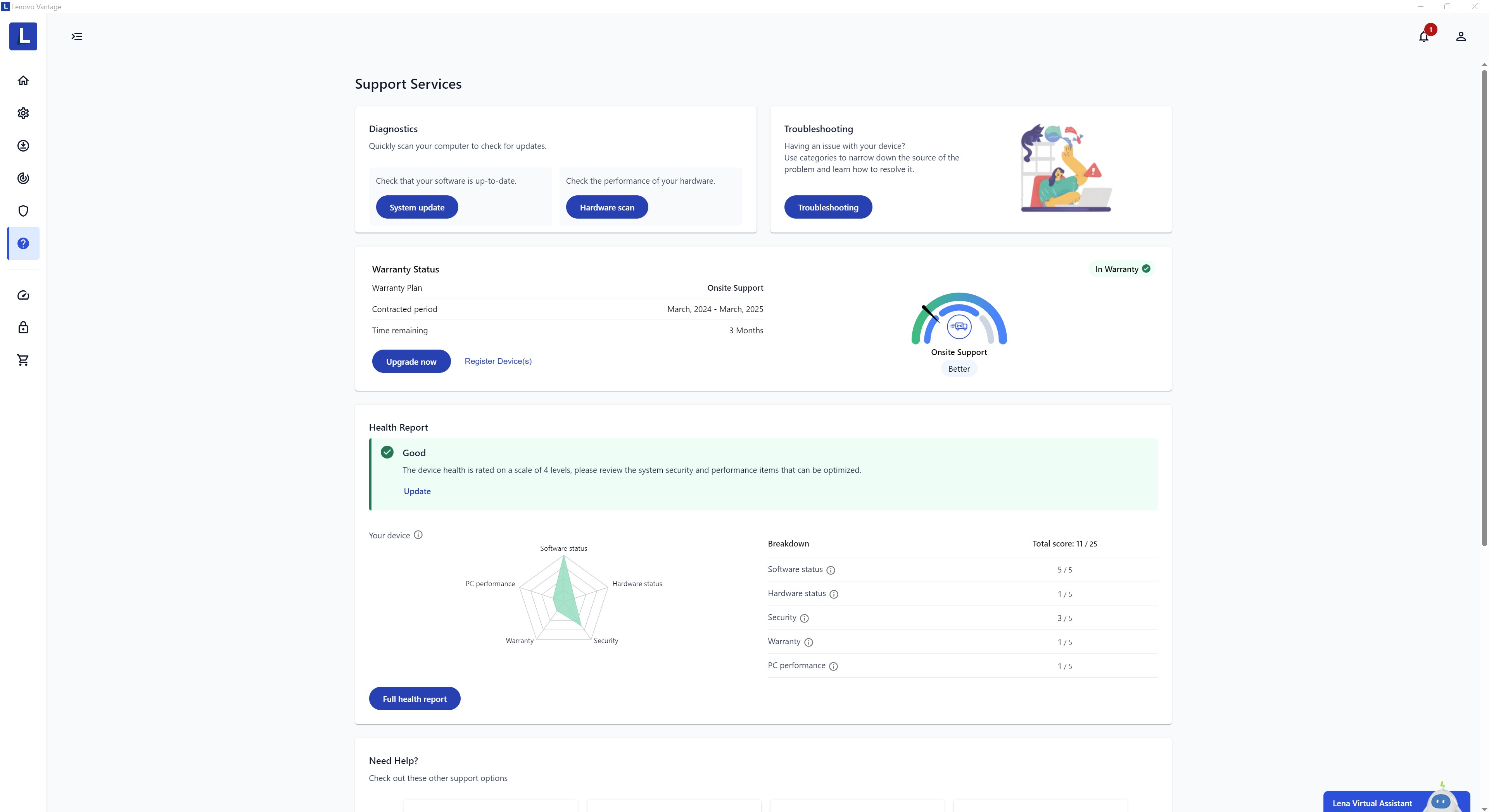Open the Full health report
The height and width of the screenshot is (812, 1489).
[415, 699]
